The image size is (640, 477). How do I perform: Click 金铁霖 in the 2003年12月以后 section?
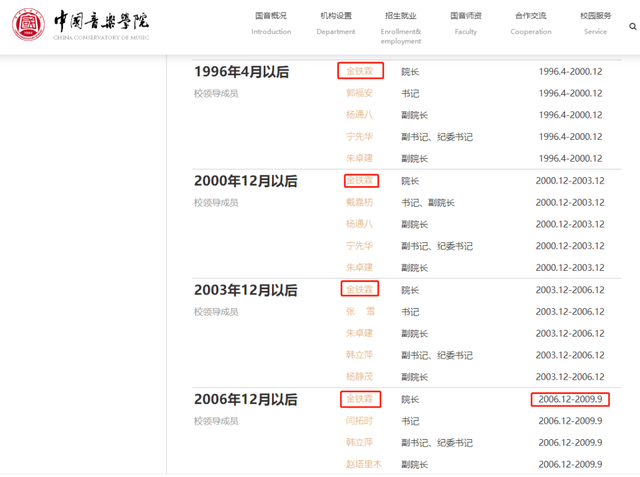coord(360,289)
